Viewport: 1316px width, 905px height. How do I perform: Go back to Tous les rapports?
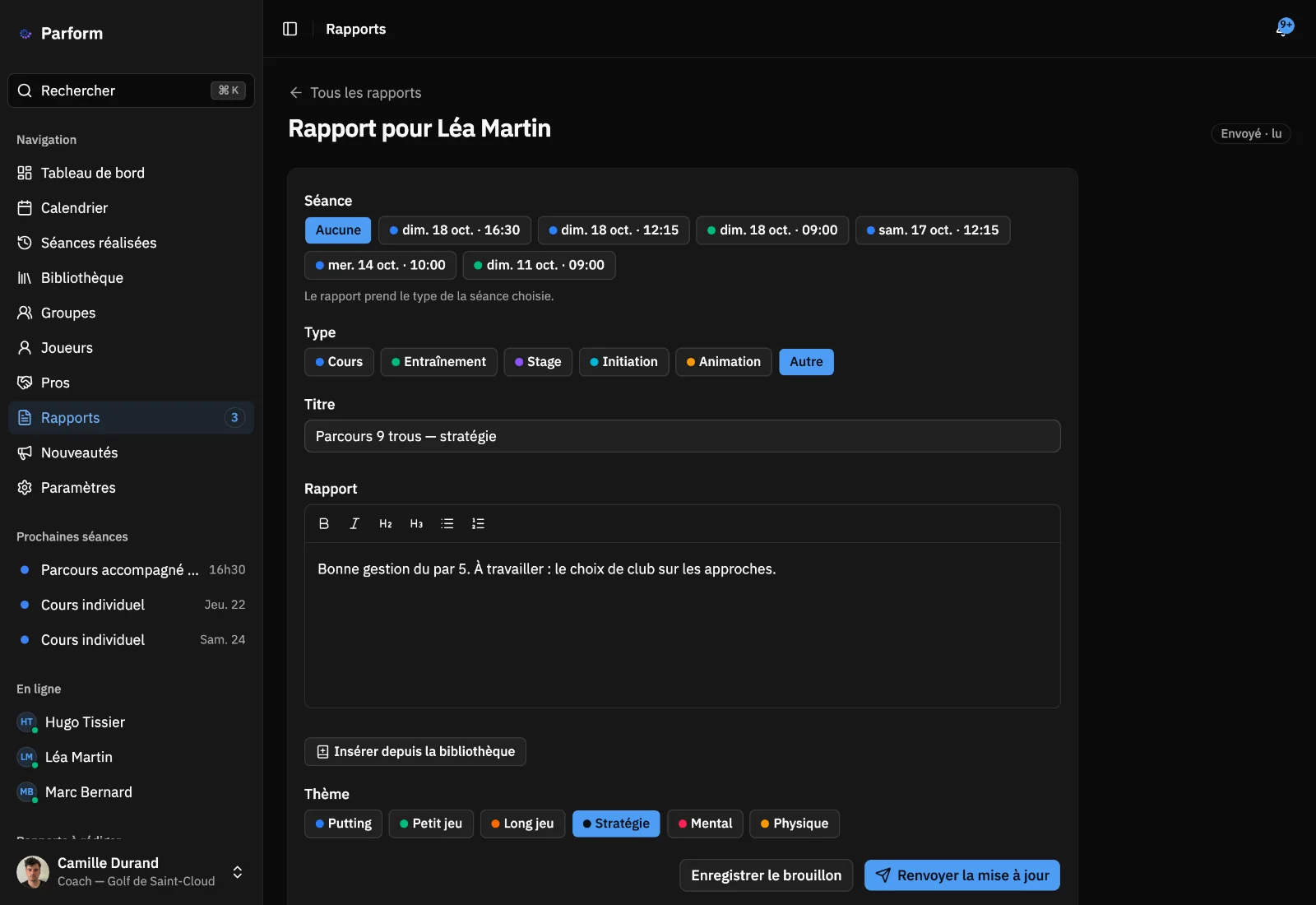click(x=355, y=93)
